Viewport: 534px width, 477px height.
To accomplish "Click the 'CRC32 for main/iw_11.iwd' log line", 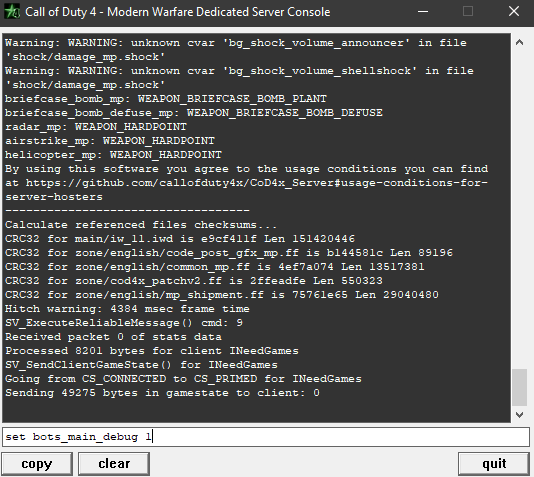I will point(180,239).
